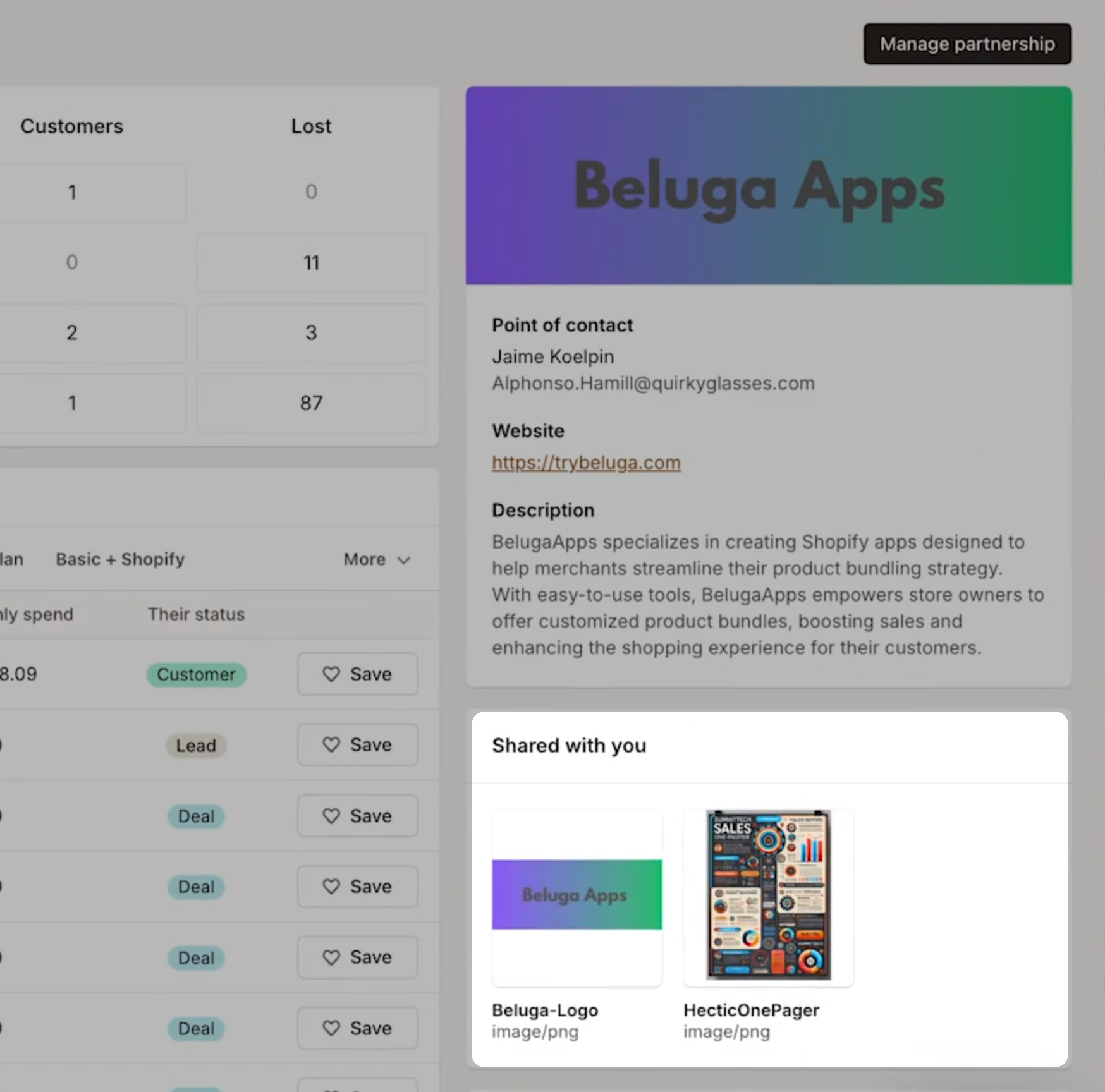Open the trybeluga.com website link
This screenshot has height=1092, width=1105.
586,463
